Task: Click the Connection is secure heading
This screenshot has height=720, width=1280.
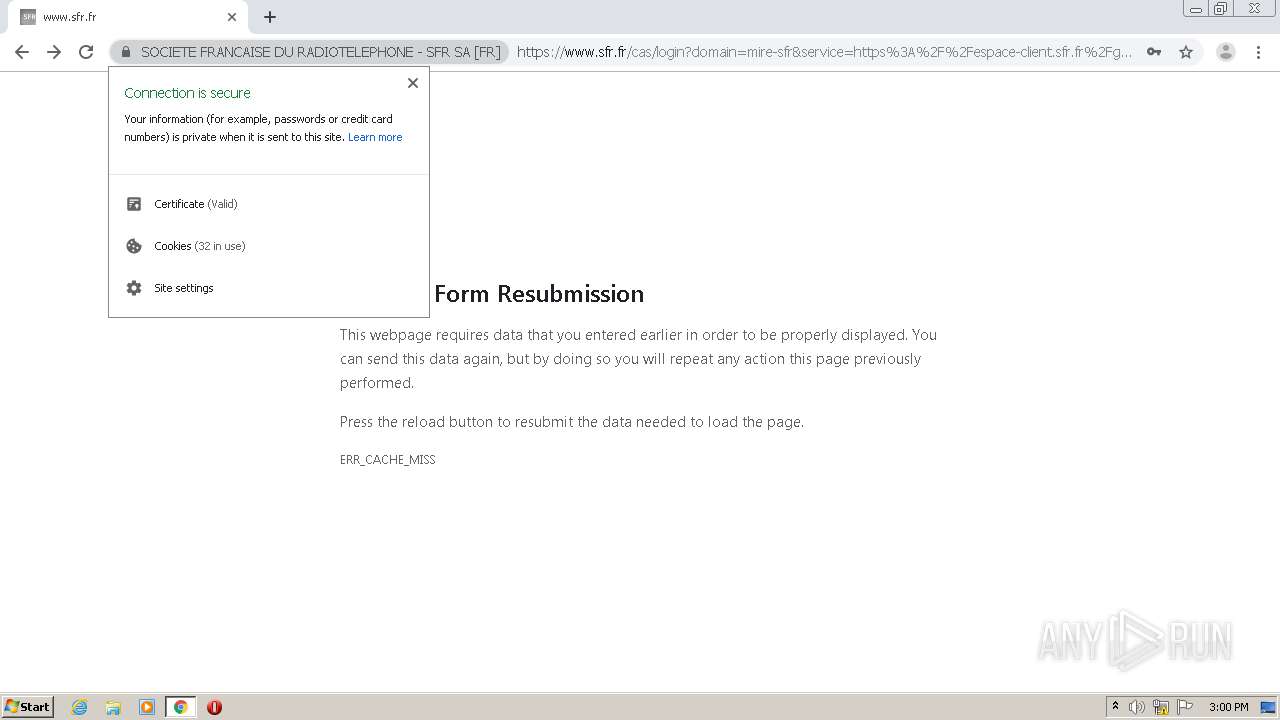Action: click(x=187, y=93)
